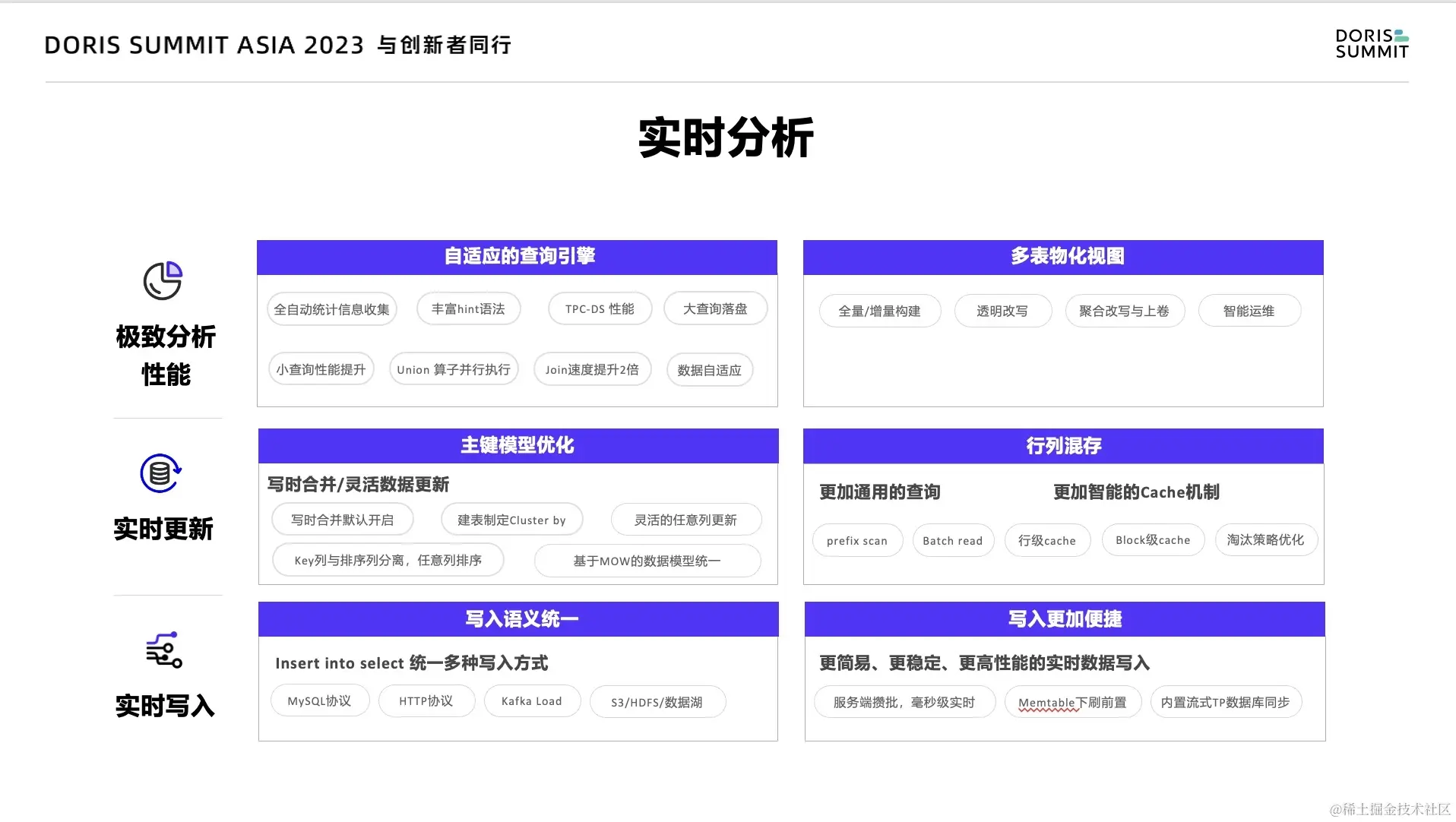1456x822 pixels.
Task: Click the 全自动统计信息收集 pill
Action: (332, 309)
